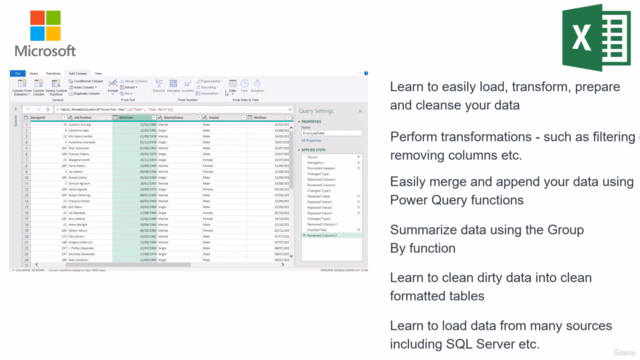Open settings gear for Source step
Screen dimensions: 640x360
pyautogui.click(x=359, y=157)
